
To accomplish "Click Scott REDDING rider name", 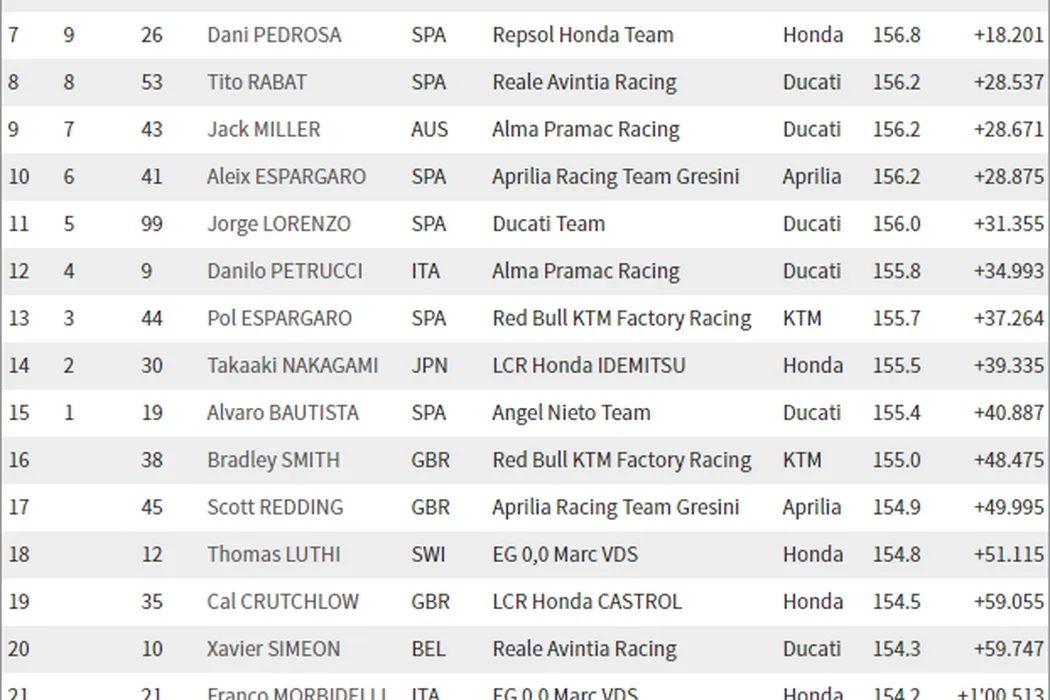I will point(275,507).
